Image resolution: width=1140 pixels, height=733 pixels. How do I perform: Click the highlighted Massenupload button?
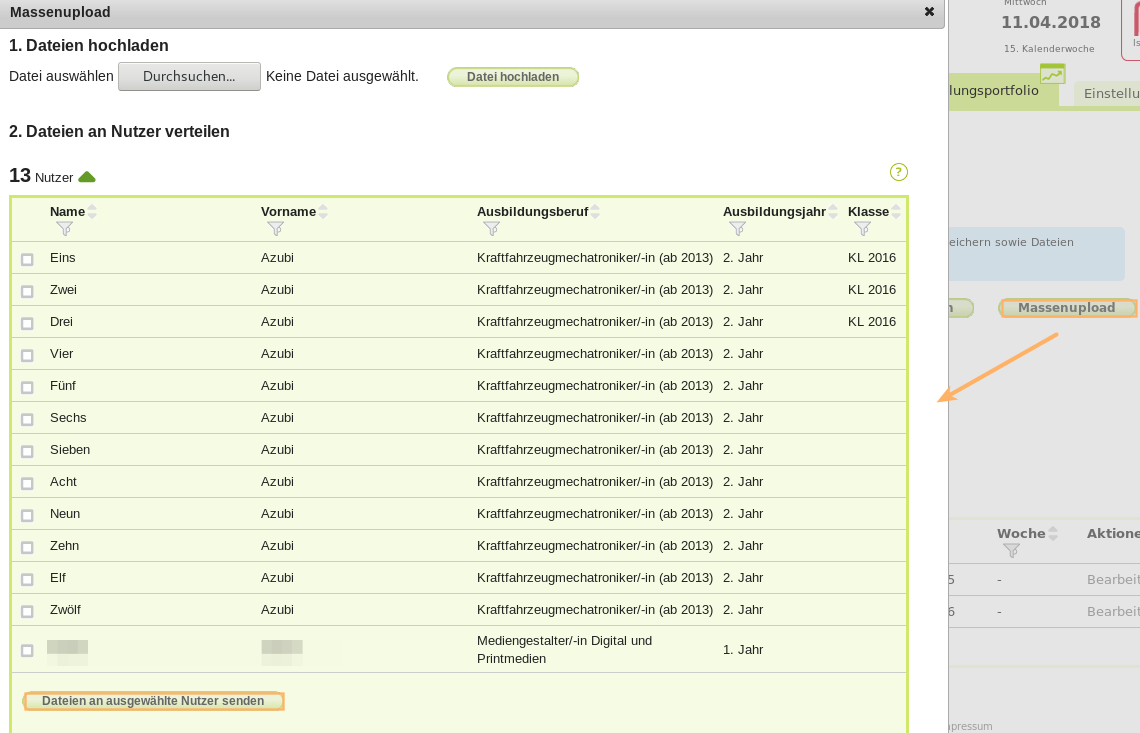pyautogui.click(x=1068, y=307)
